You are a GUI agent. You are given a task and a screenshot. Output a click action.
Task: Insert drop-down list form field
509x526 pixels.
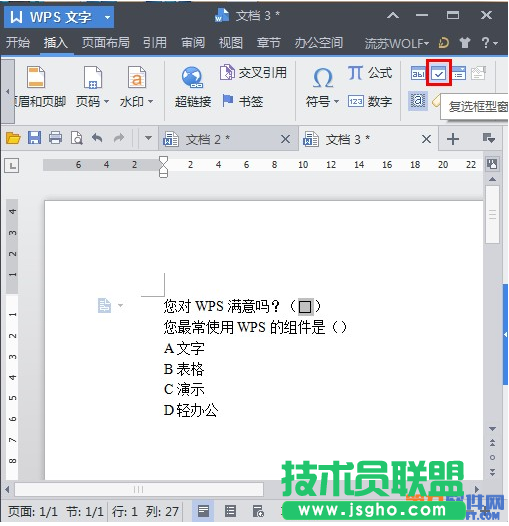click(x=459, y=73)
